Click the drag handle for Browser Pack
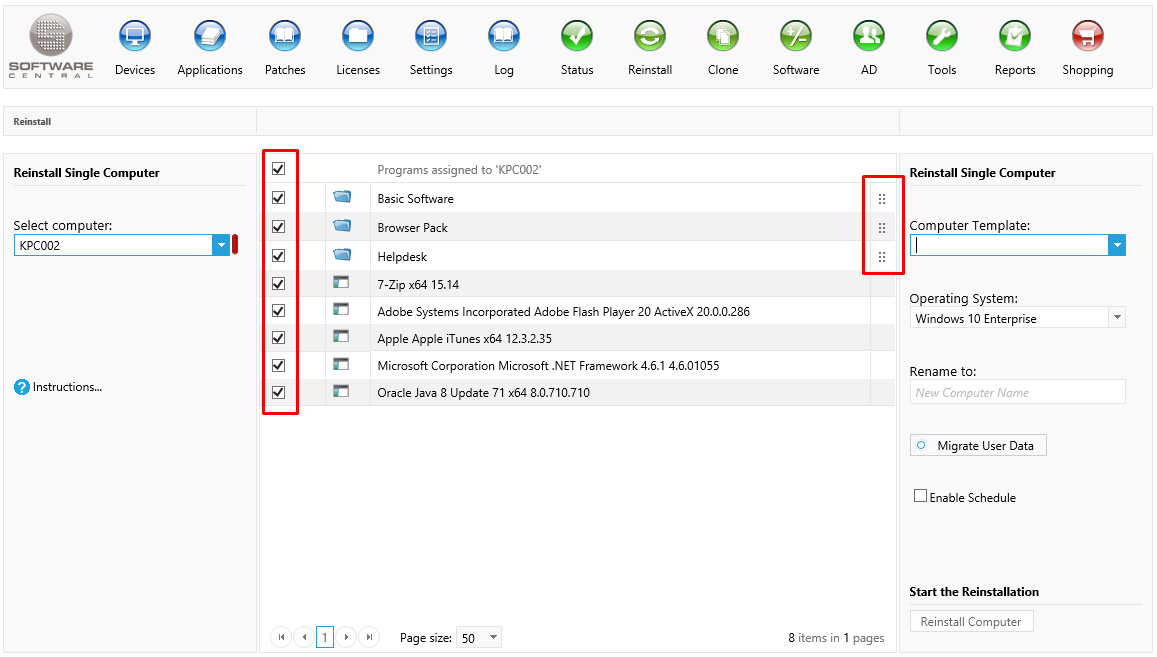 coord(881,228)
